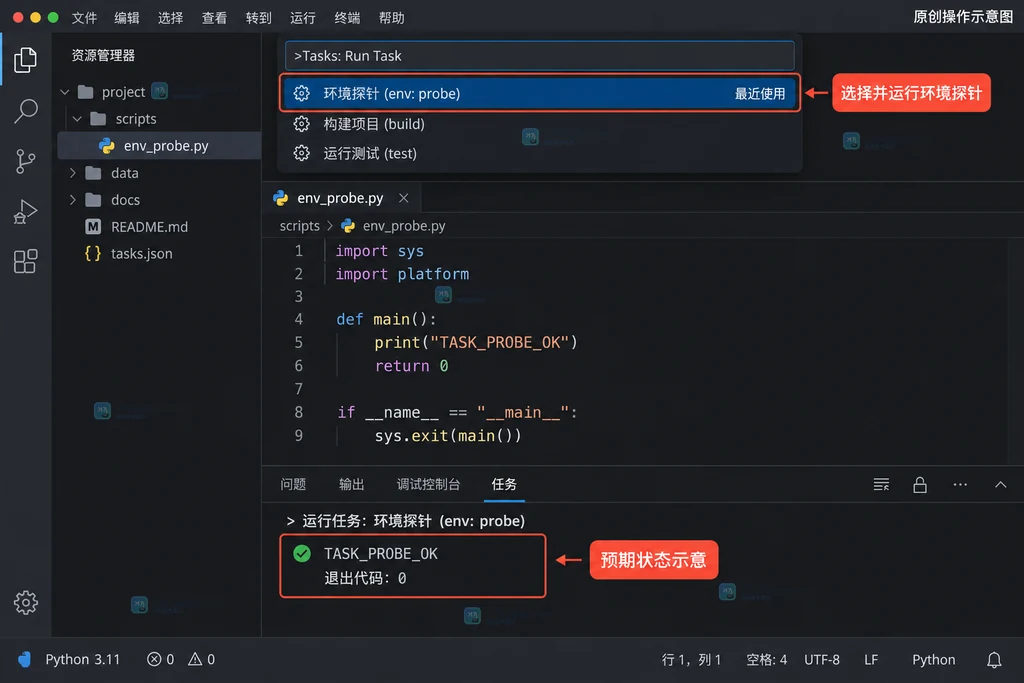Open the 转到 menu
The image size is (1024, 683).
tap(259, 18)
